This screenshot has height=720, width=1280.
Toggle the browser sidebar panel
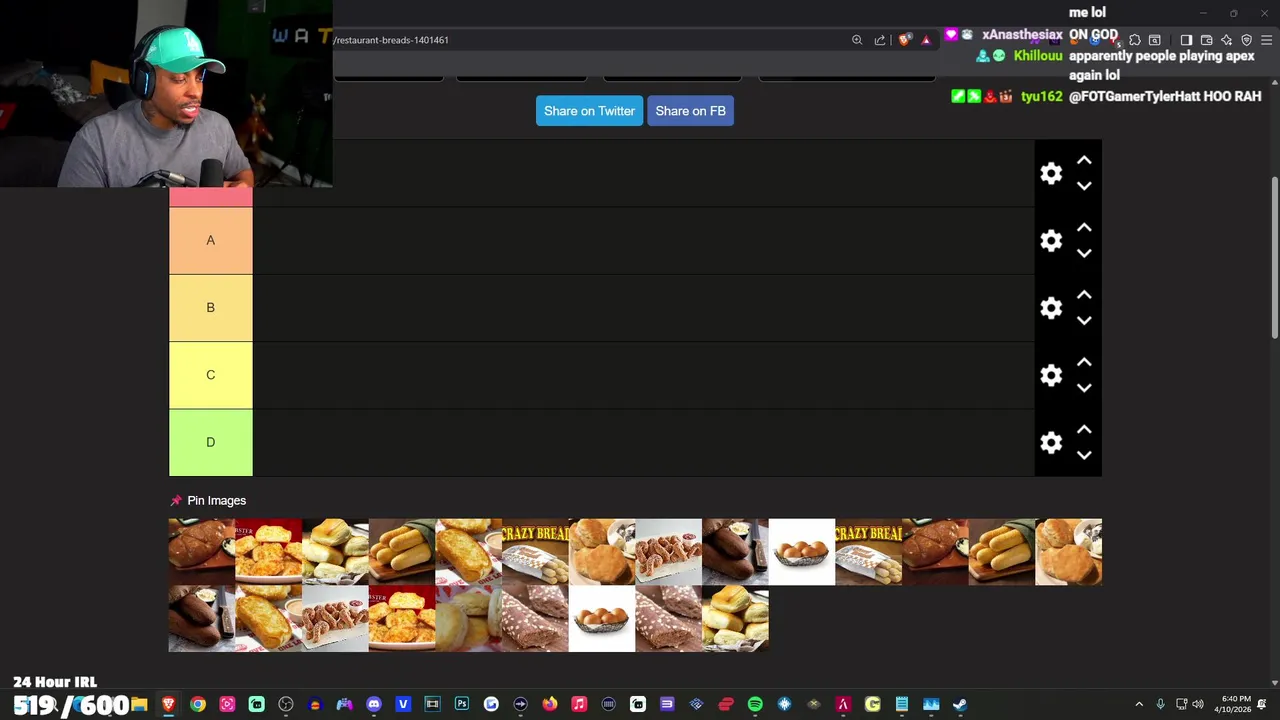click(1186, 40)
